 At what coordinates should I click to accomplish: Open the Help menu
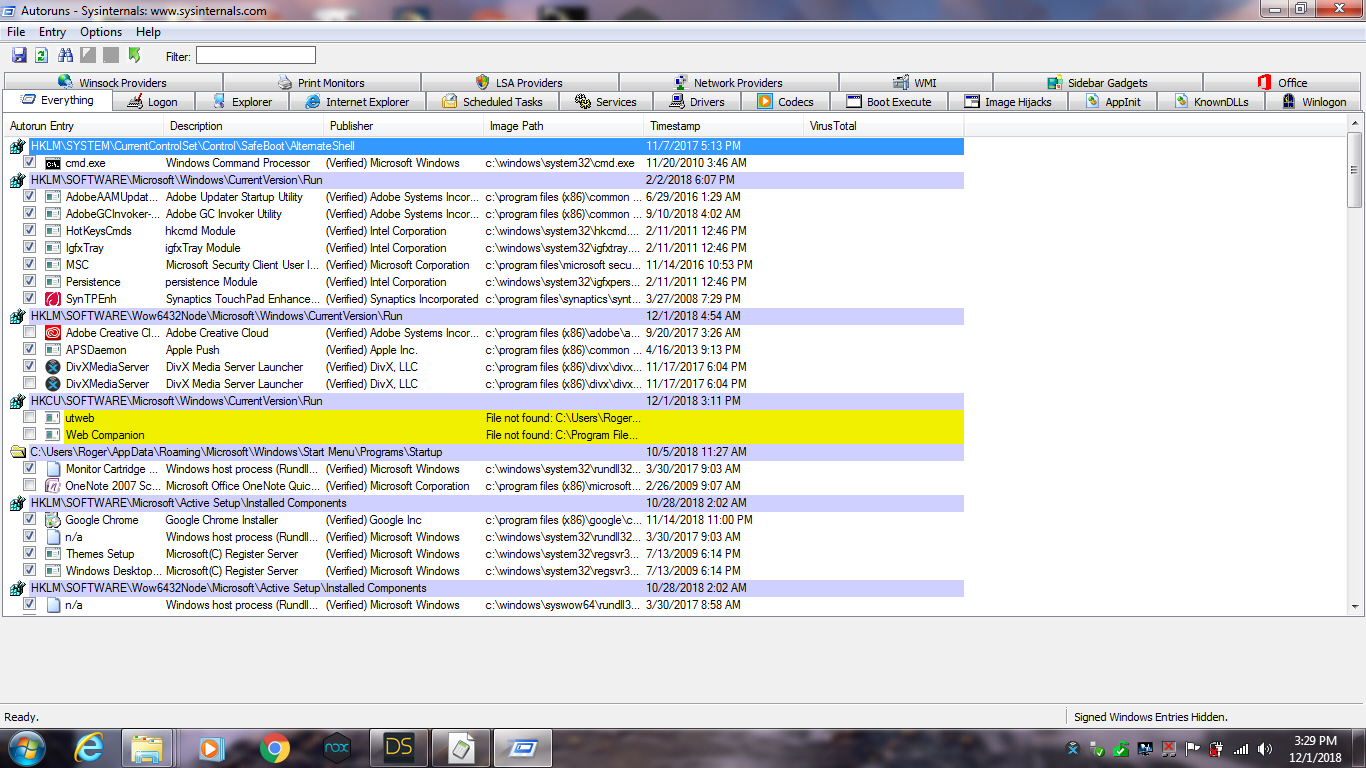pos(148,32)
